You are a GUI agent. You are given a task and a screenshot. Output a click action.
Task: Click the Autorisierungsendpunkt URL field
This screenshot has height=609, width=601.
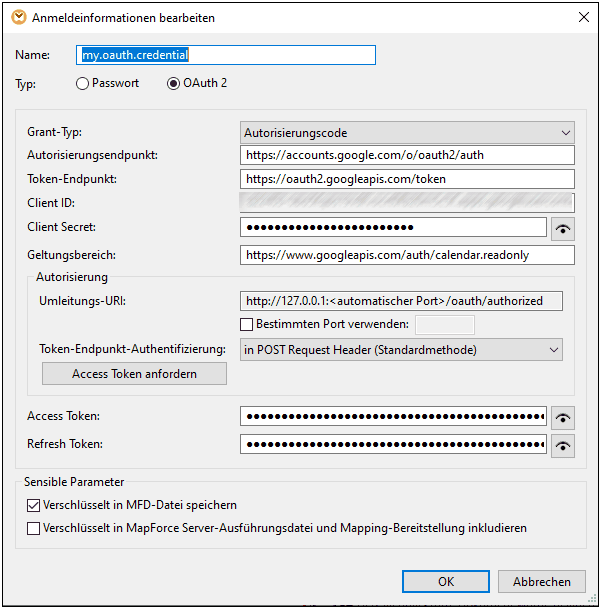coord(408,155)
